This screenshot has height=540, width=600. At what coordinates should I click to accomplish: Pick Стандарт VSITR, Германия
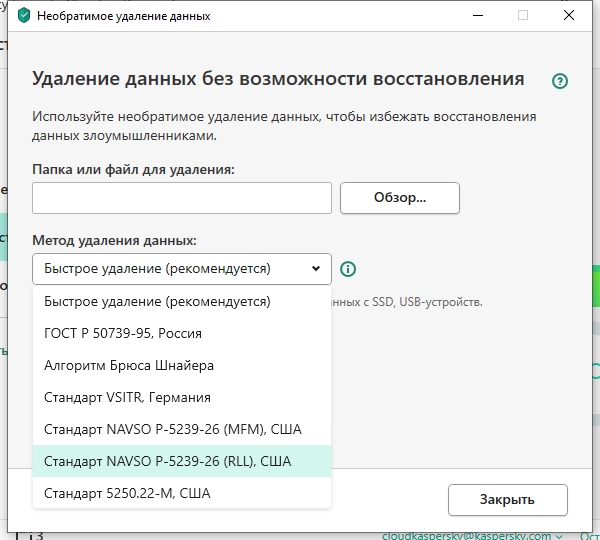(182, 397)
